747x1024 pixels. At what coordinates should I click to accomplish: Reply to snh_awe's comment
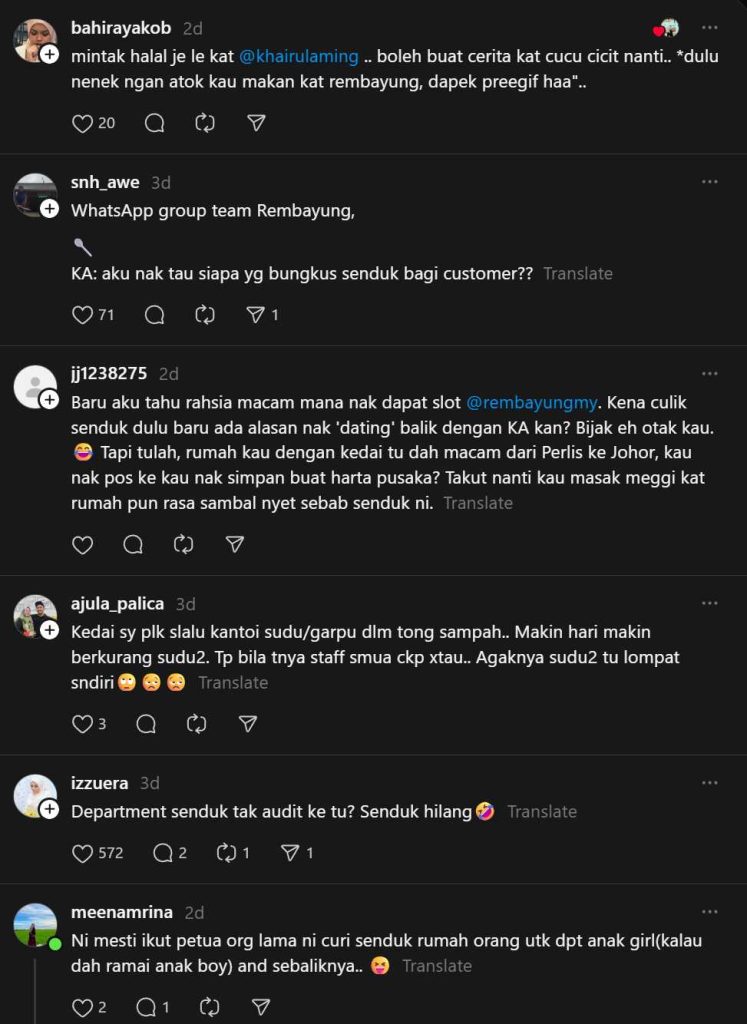[x=154, y=315]
